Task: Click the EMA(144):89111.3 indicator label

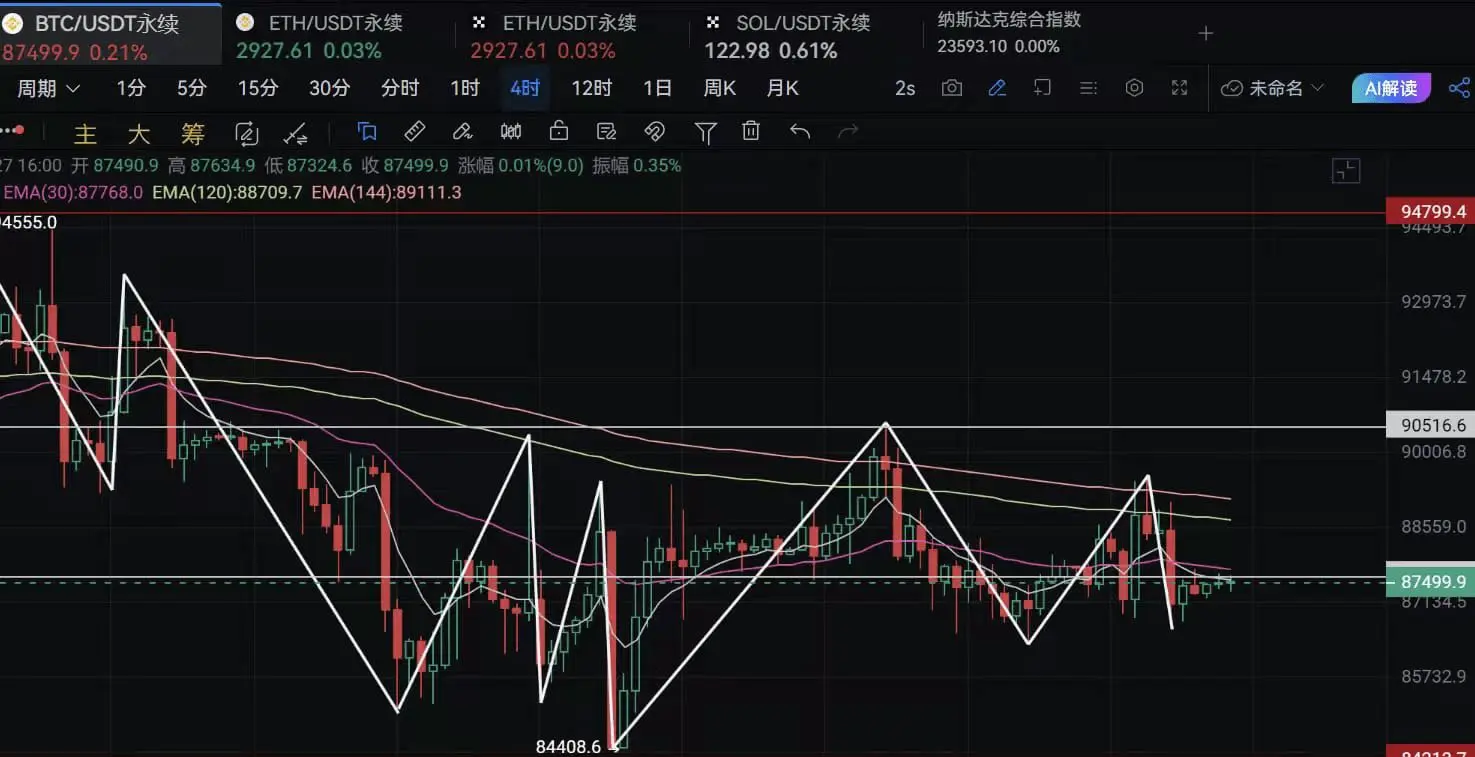Action: tap(386, 192)
